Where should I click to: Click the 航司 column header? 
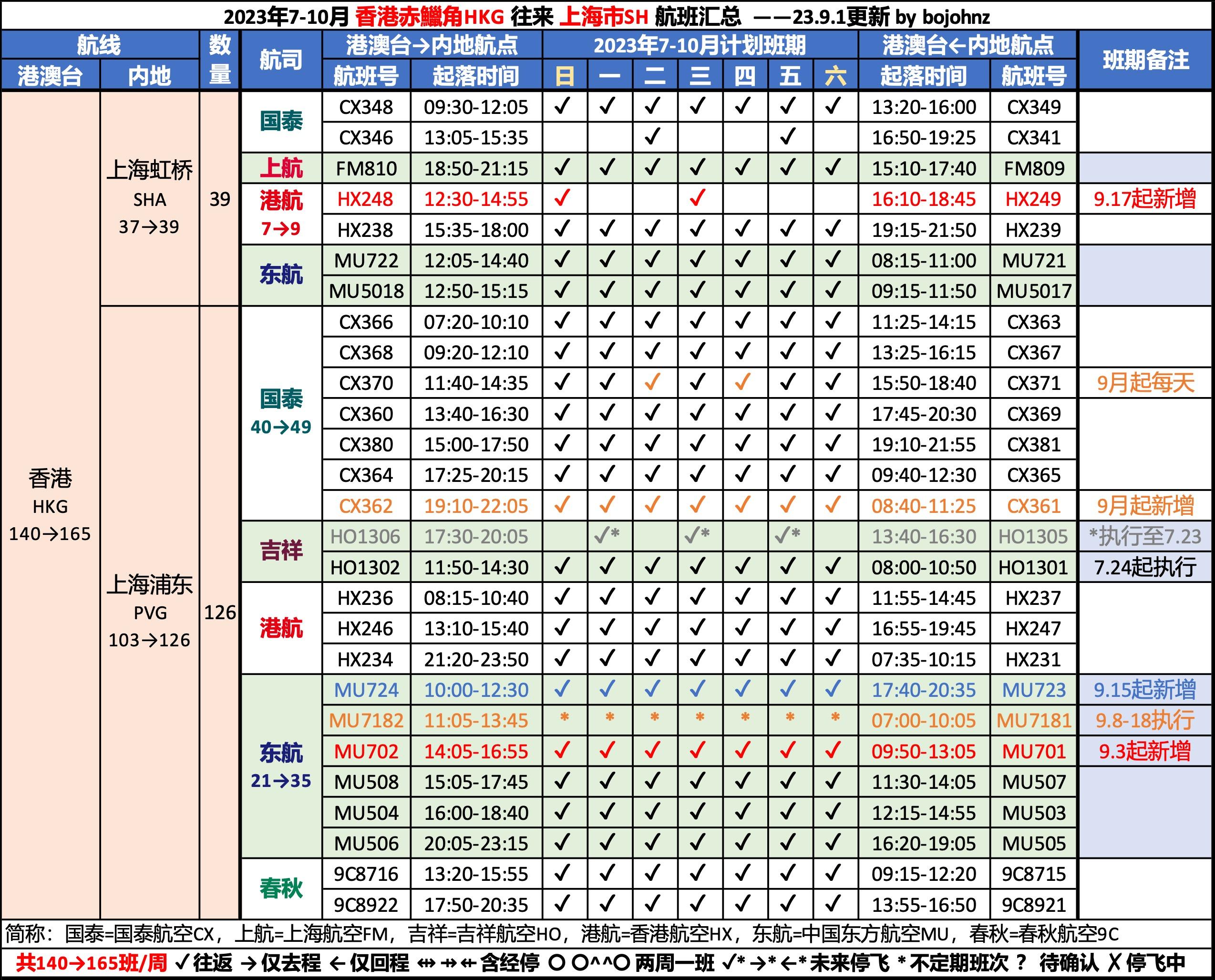[280, 60]
